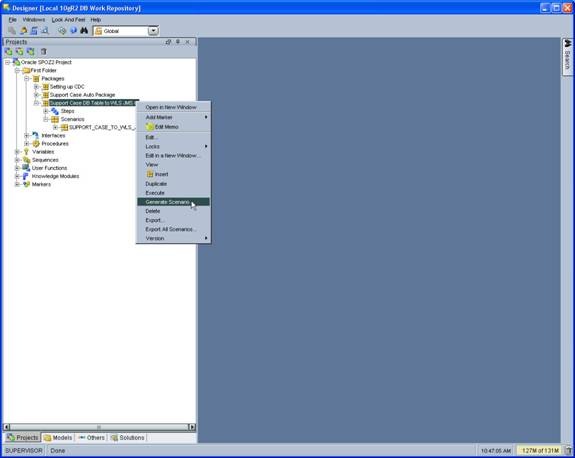The image size is (575, 458).
Task: Switch to the Models tab
Action: click(x=58, y=437)
